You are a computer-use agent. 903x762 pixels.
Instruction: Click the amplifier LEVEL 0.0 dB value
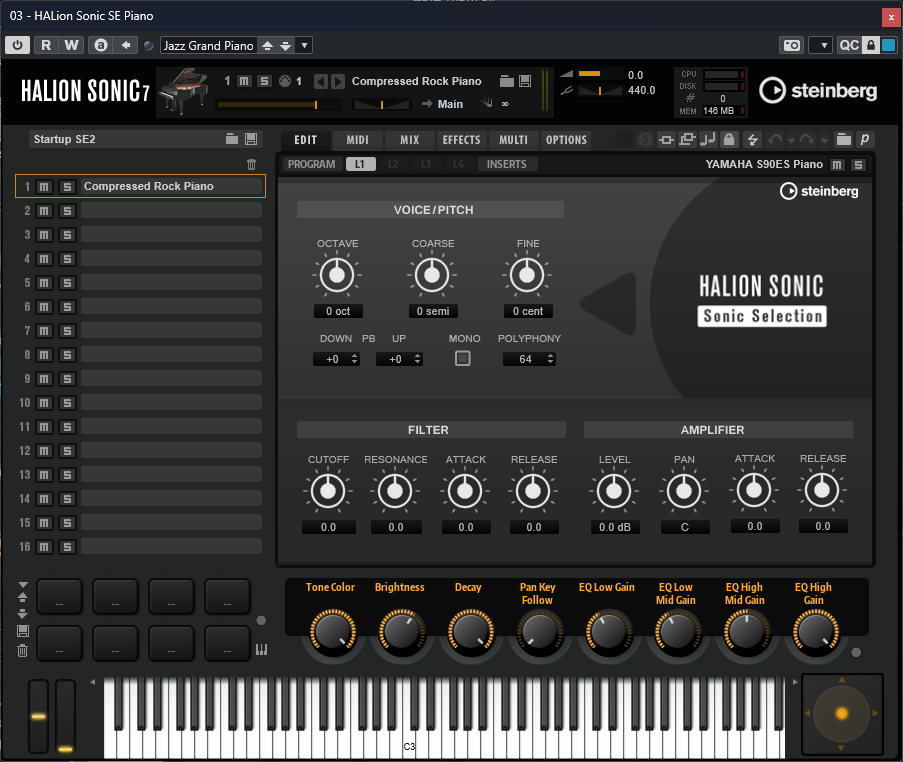click(x=614, y=527)
